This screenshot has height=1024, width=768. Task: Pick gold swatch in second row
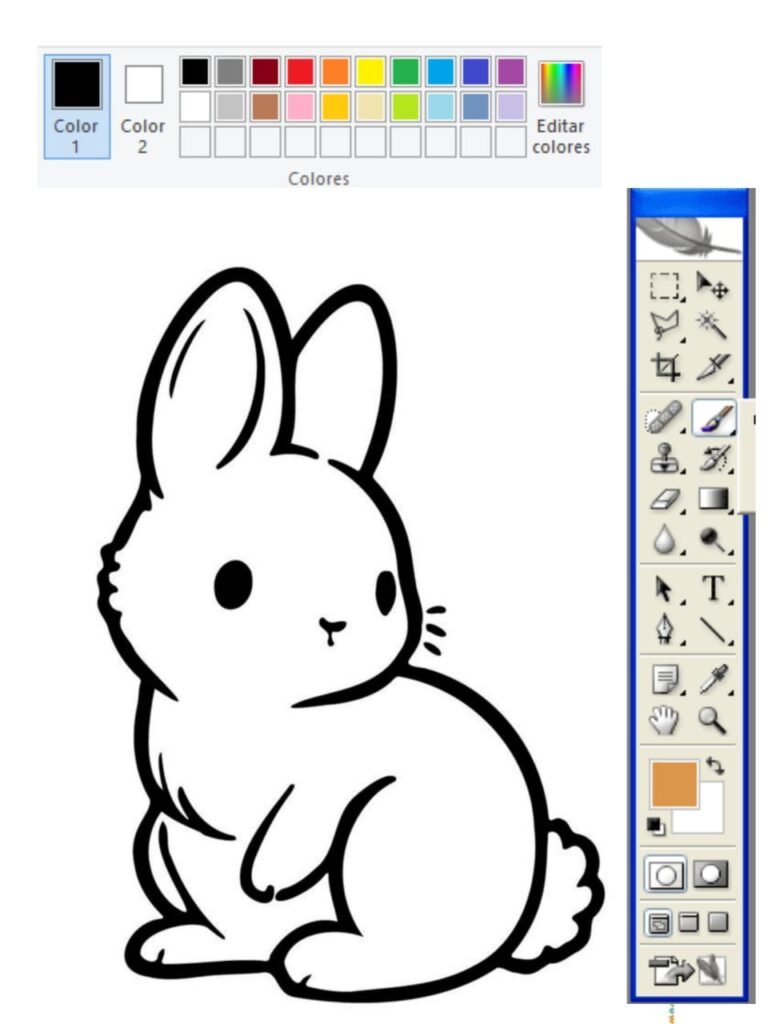[335, 106]
